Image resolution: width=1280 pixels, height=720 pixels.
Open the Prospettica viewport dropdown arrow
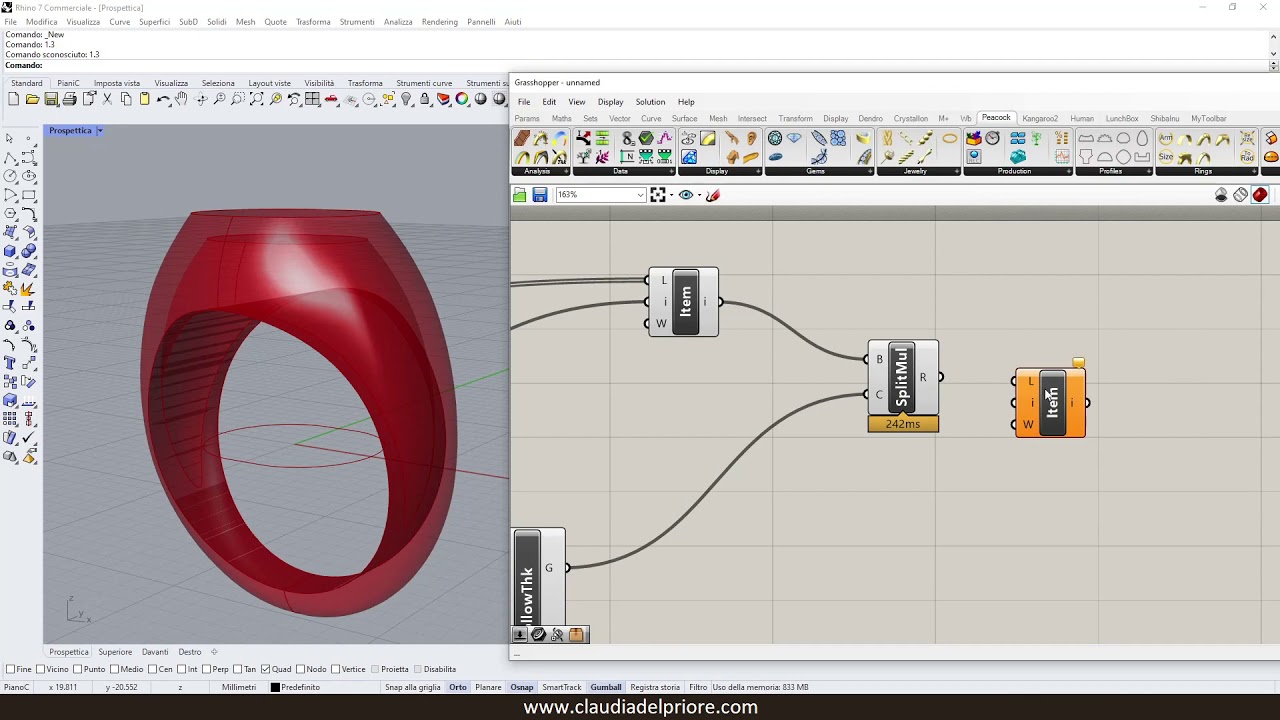coord(100,131)
